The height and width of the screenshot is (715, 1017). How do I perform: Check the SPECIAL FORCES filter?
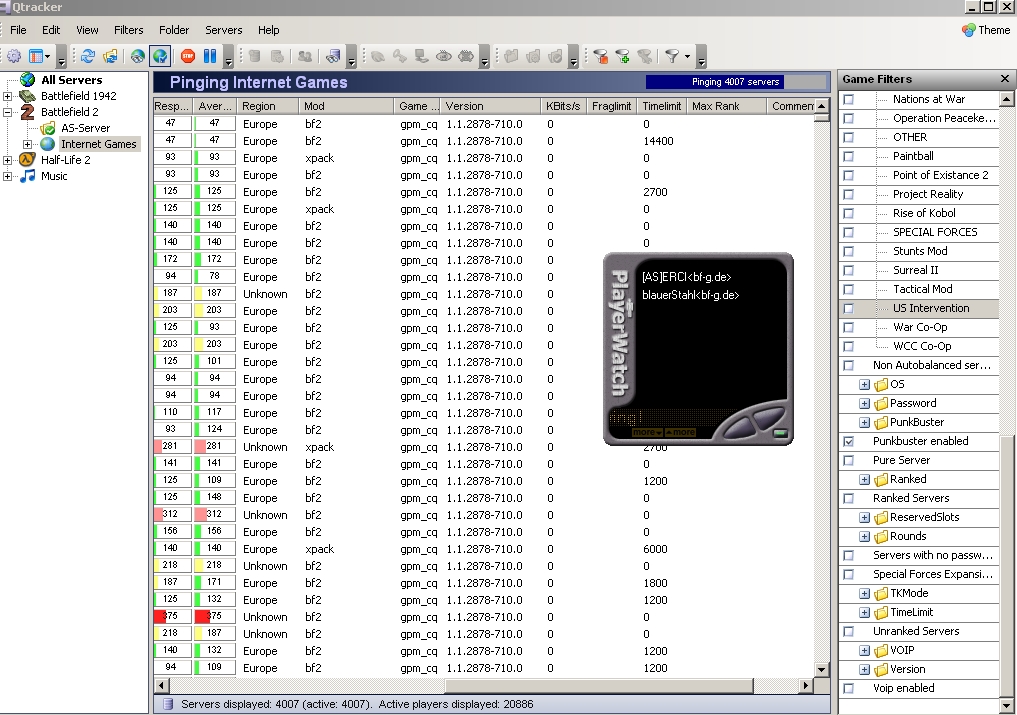(x=848, y=232)
